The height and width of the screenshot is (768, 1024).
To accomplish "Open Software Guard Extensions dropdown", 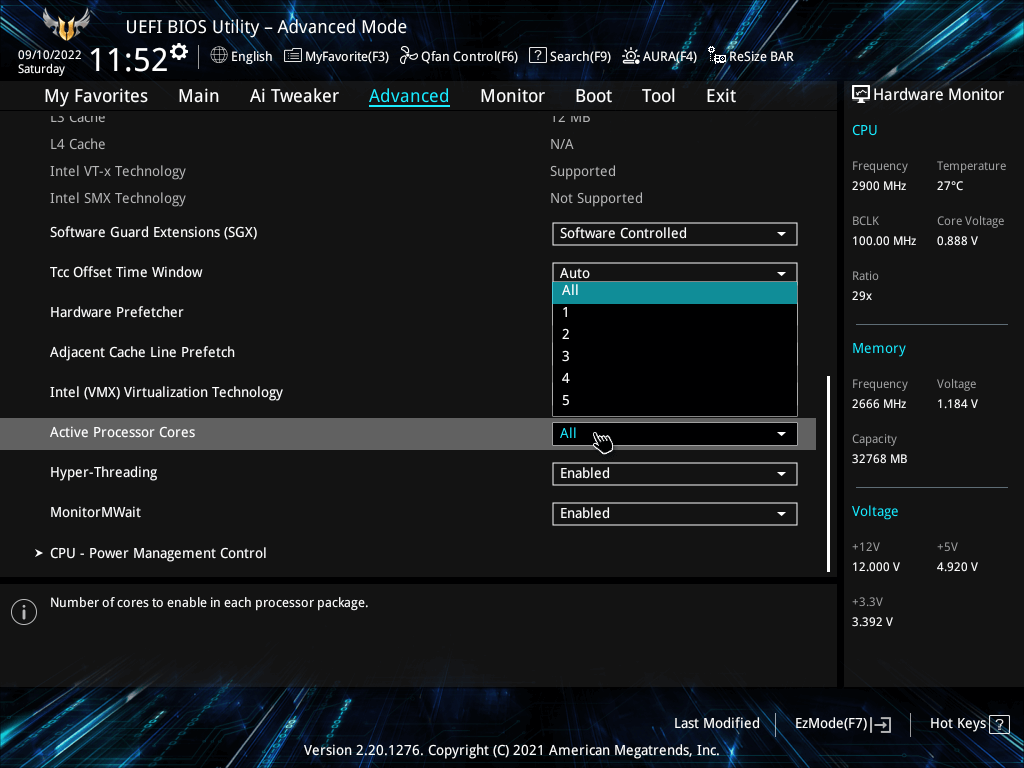I will click(x=675, y=234).
